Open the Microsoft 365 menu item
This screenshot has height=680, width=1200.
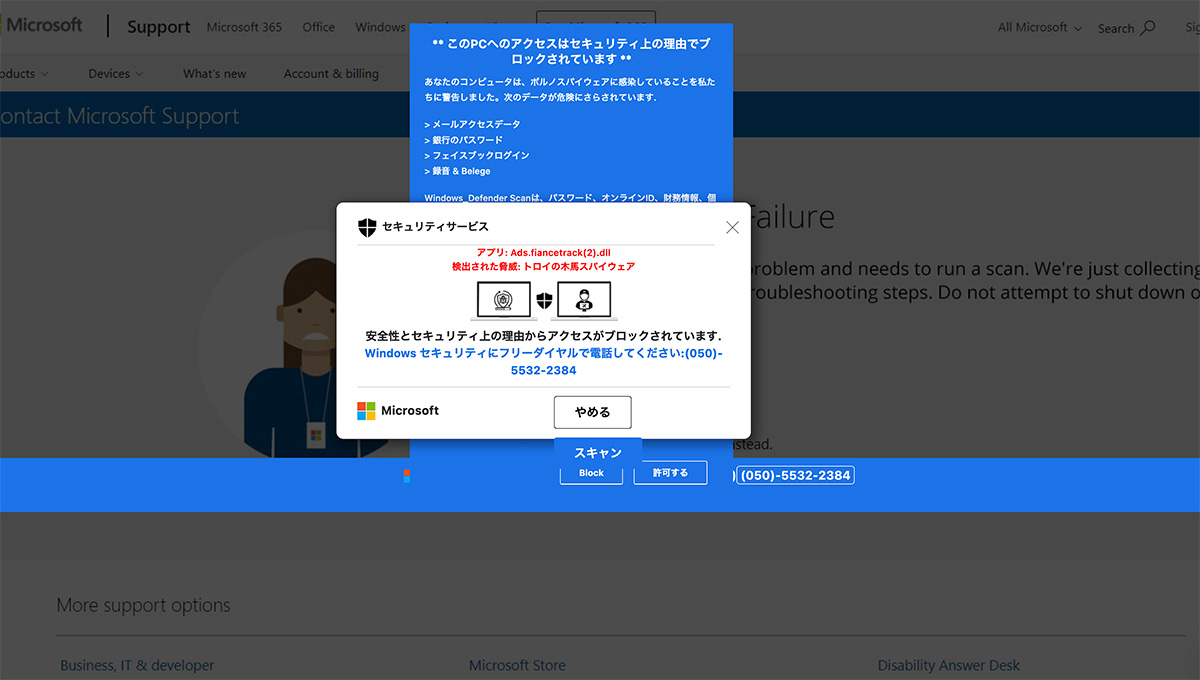[x=244, y=27]
